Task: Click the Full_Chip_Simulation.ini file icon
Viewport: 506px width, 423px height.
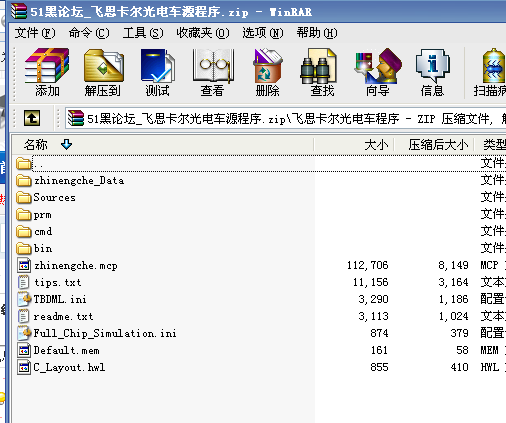Action: pos(24,333)
